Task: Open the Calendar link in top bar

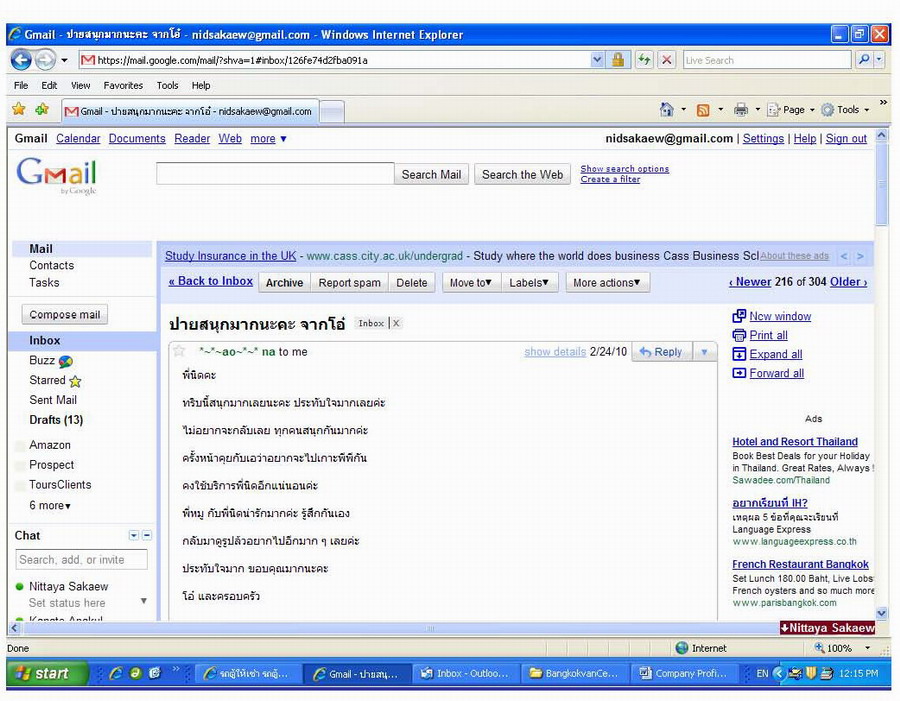Action: click(x=78, y=138)
